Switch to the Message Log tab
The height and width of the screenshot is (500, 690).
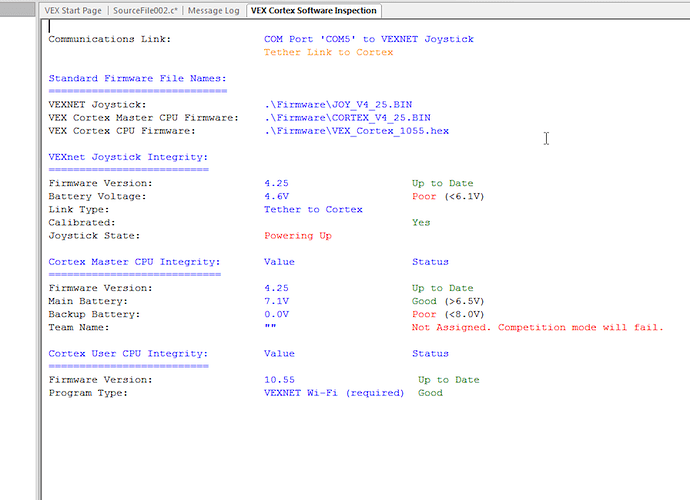point(213,11)
